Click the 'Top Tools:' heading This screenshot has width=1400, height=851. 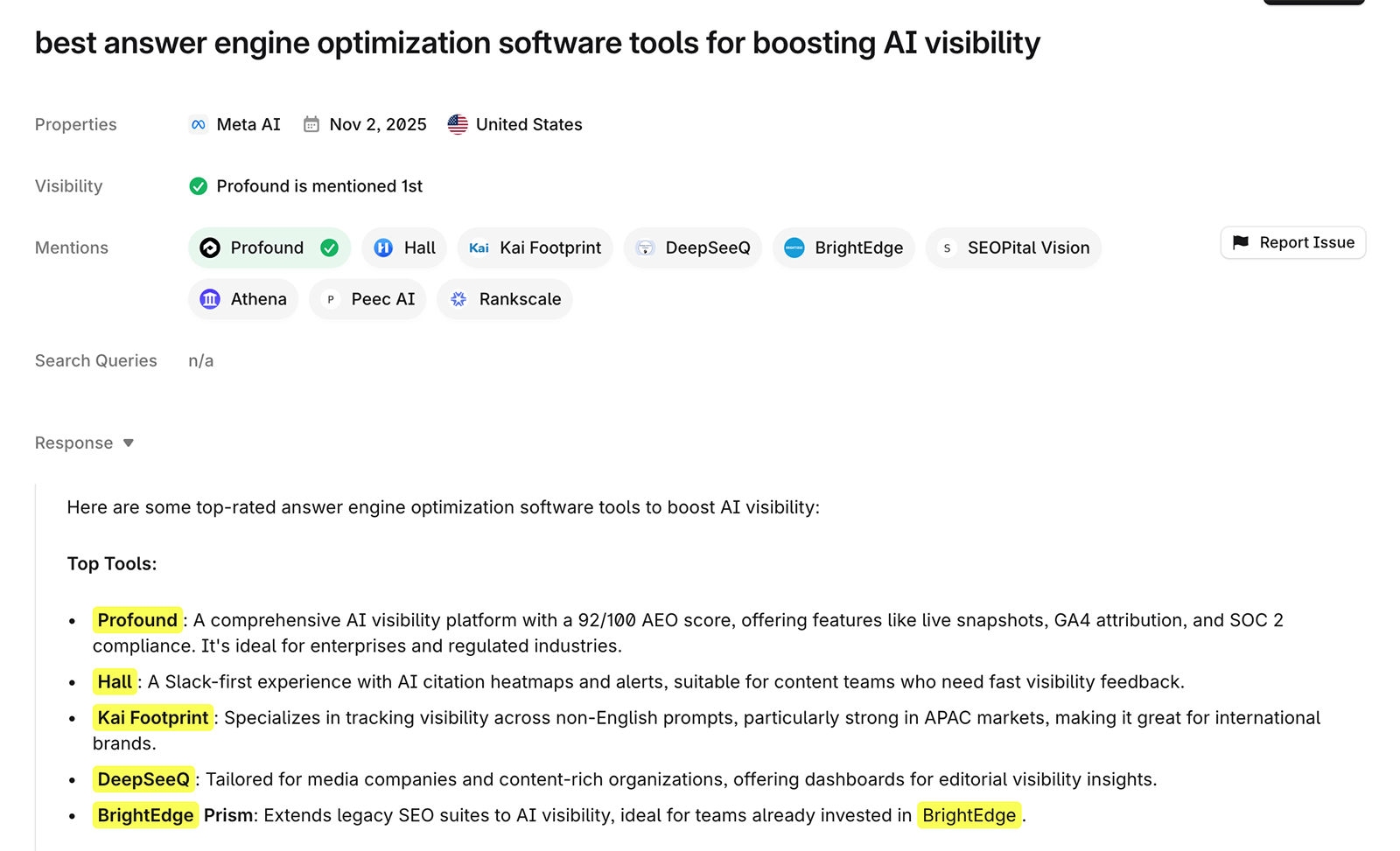(x=112, y=563)
